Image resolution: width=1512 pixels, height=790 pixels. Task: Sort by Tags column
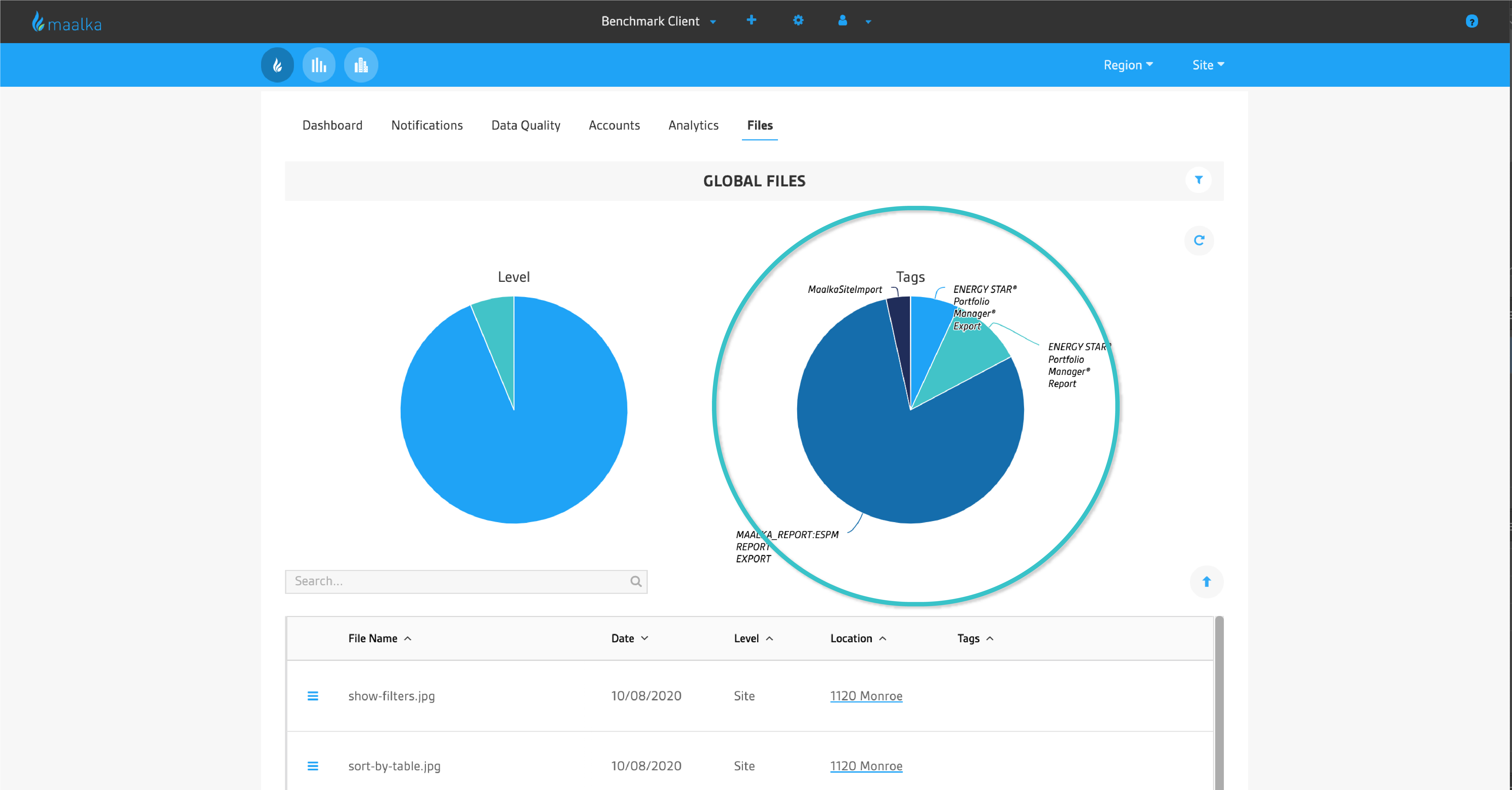pyautogui.click(x=975, y=638)
